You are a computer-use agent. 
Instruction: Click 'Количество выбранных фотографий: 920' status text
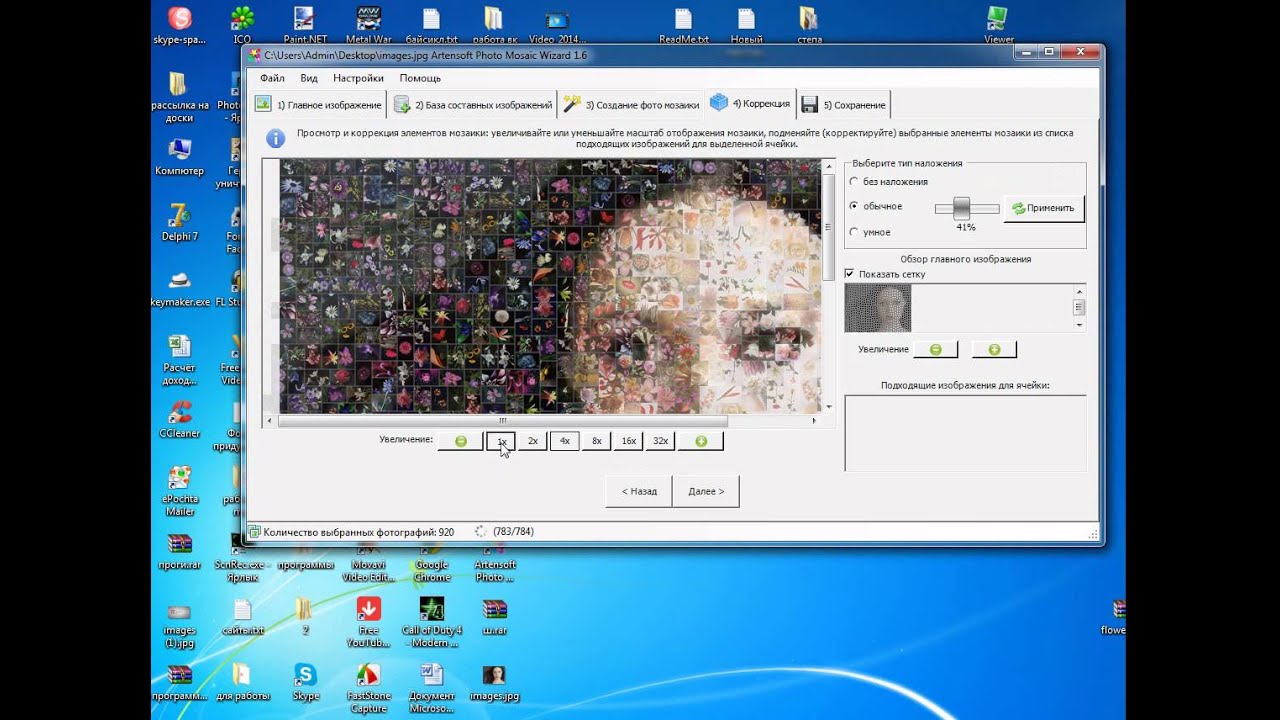pyautogui.click(x=358, y=532)
